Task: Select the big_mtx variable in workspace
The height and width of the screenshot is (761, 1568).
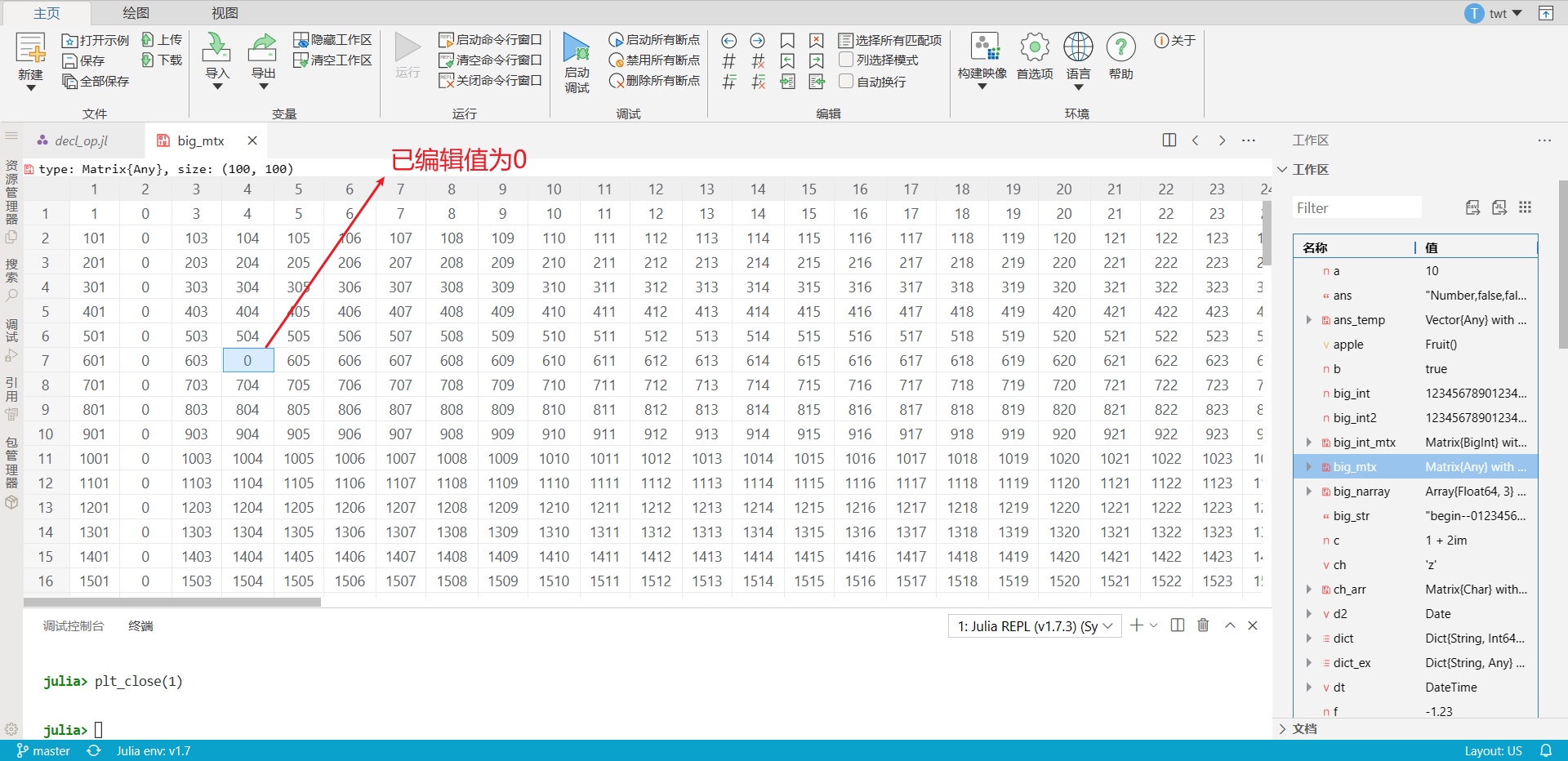Action: point(1415,467)
